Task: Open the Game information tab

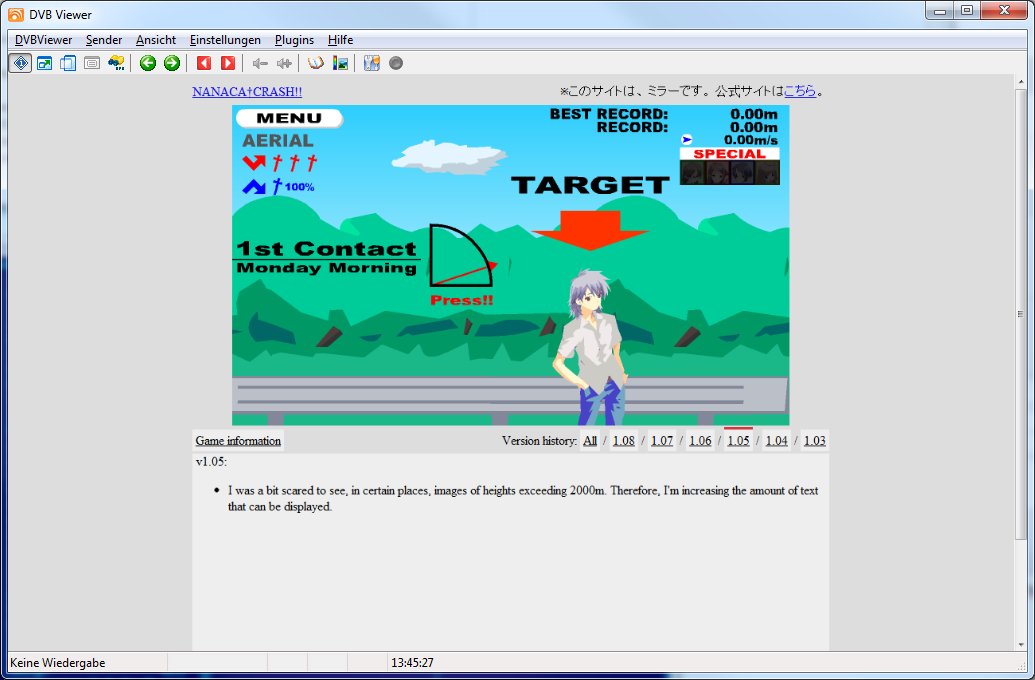Action: coord(238,441)
